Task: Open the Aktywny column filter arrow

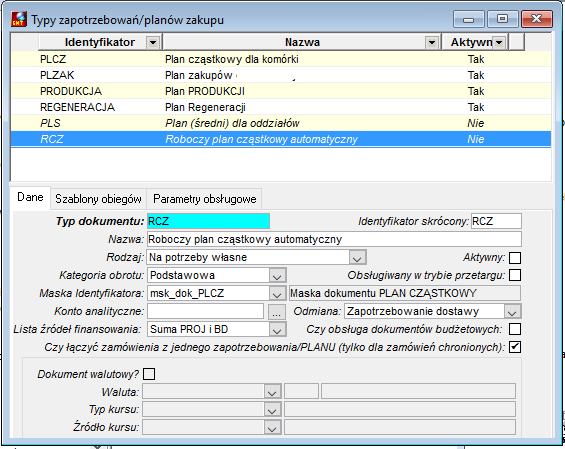Action: click(499, 43)
